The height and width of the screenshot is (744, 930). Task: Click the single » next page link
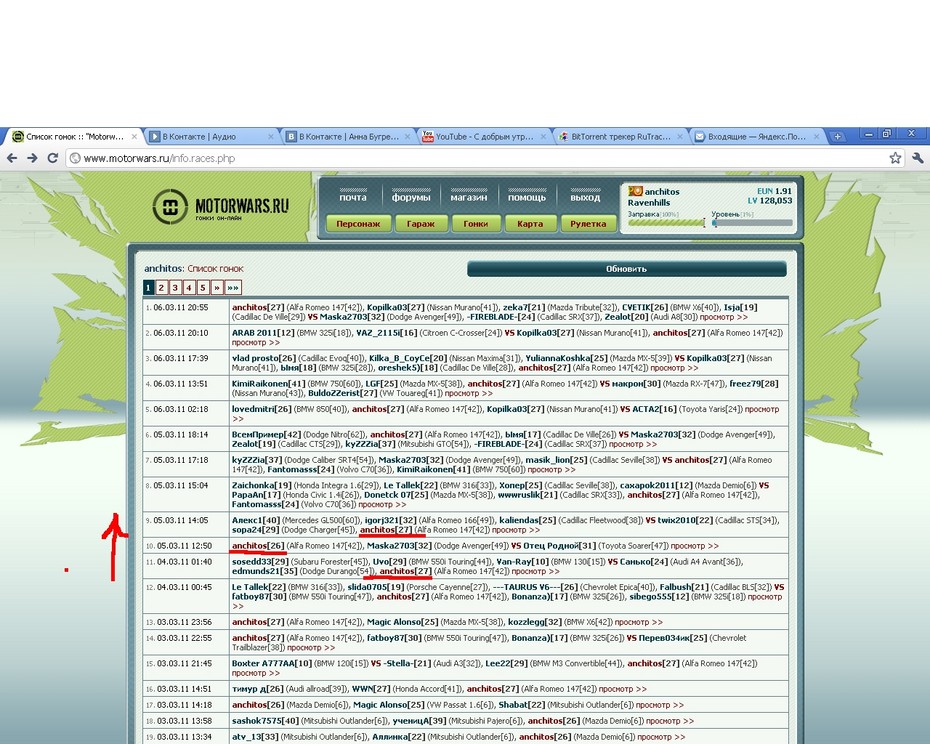click(216, 288)
